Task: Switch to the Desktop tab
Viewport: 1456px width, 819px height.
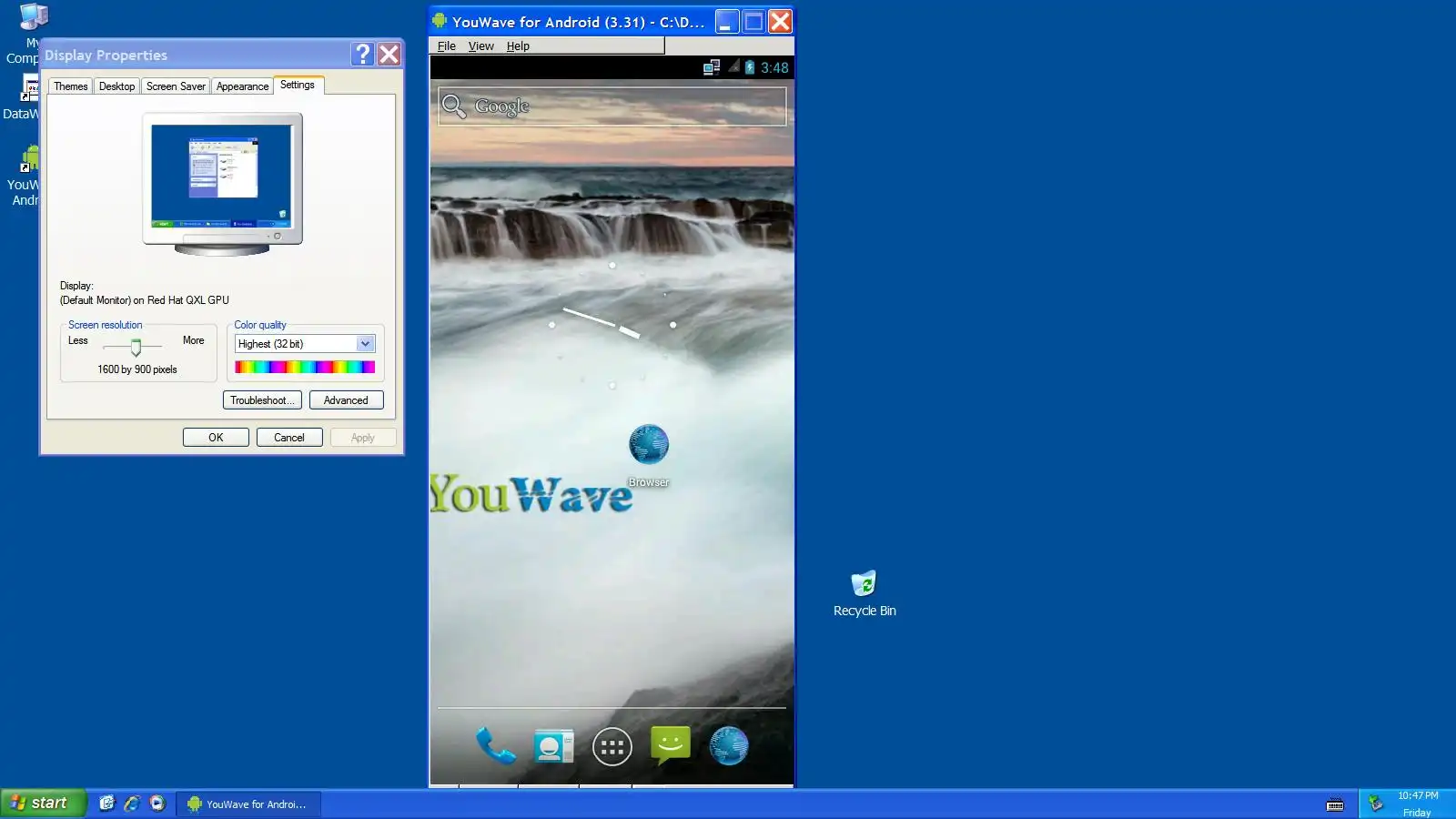Action: coord(116,86)
